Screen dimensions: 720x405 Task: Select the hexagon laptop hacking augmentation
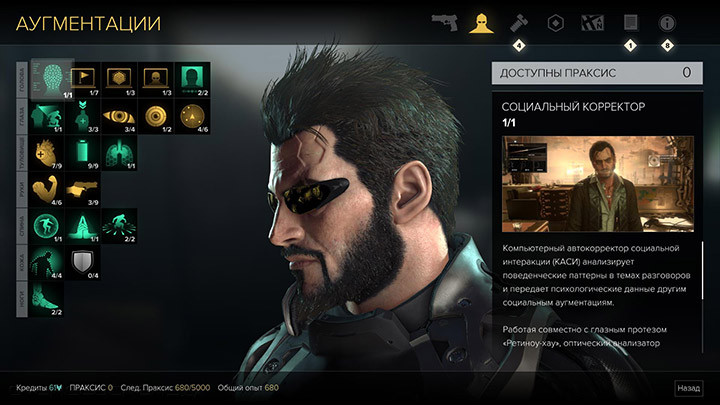(x=119, y=79)
